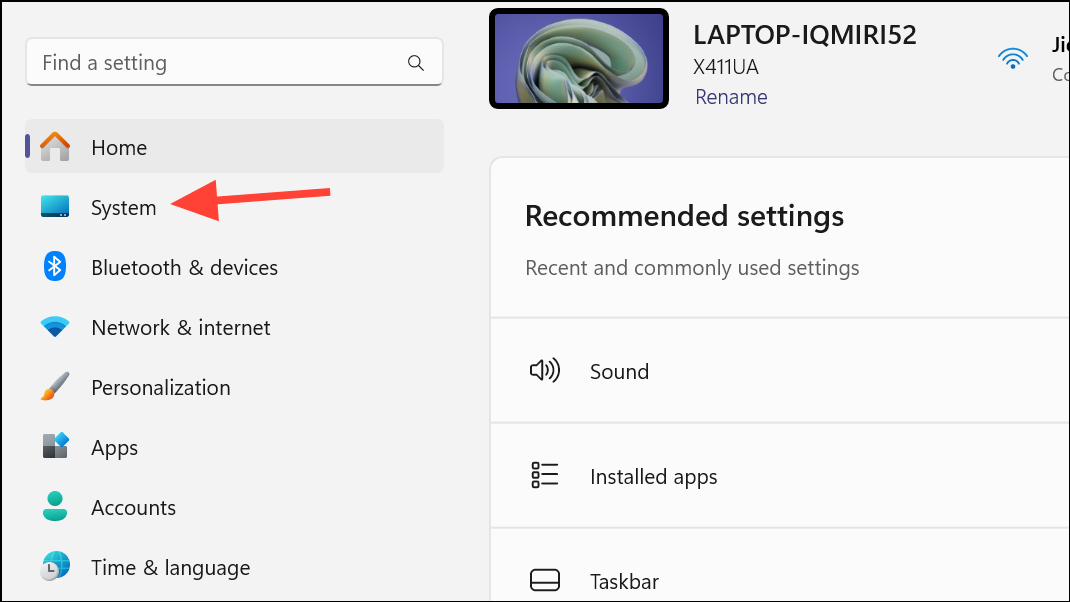Select the Home sidebar item
Image resolution: width=1070 pixels, height=602 pixels.
pyautogui.click(x=119, y=146)
